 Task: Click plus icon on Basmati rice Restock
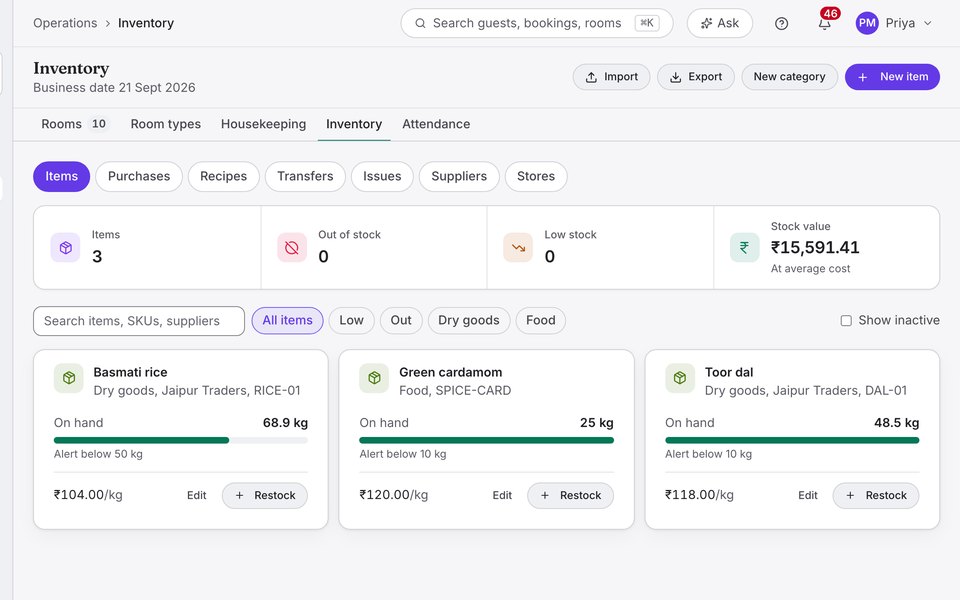pyautogui.click(x=239, y=495)
